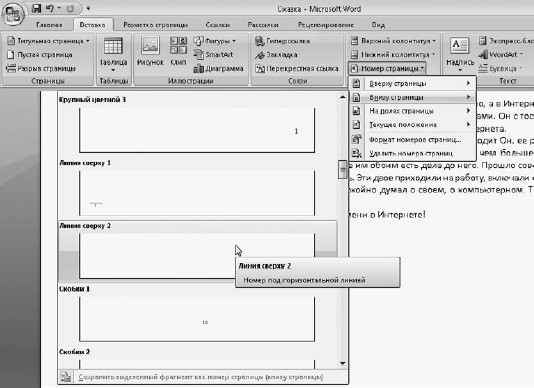534x388 pixels.
Task: Click the gallery scrollbar down arrow
Action: [343, 363]
